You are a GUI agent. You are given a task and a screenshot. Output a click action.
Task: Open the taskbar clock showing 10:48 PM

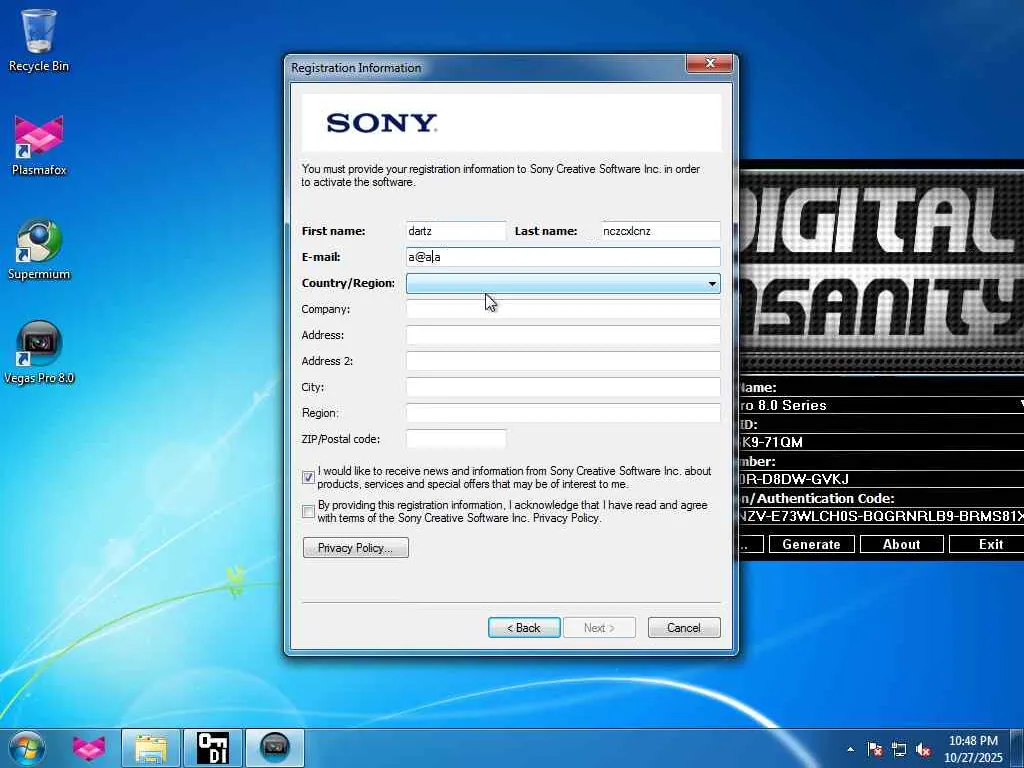click(x=973, y=748)
